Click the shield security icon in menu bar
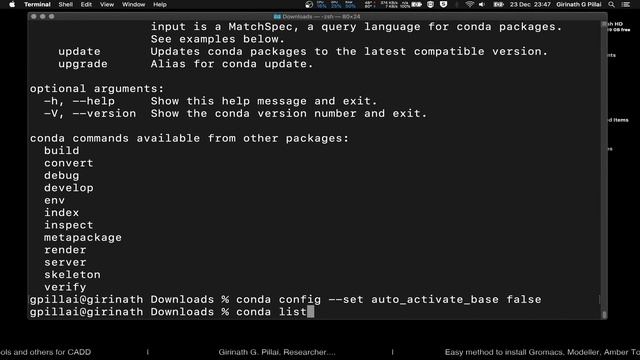Viewport: 640px width, 360px height. point(430,4)
